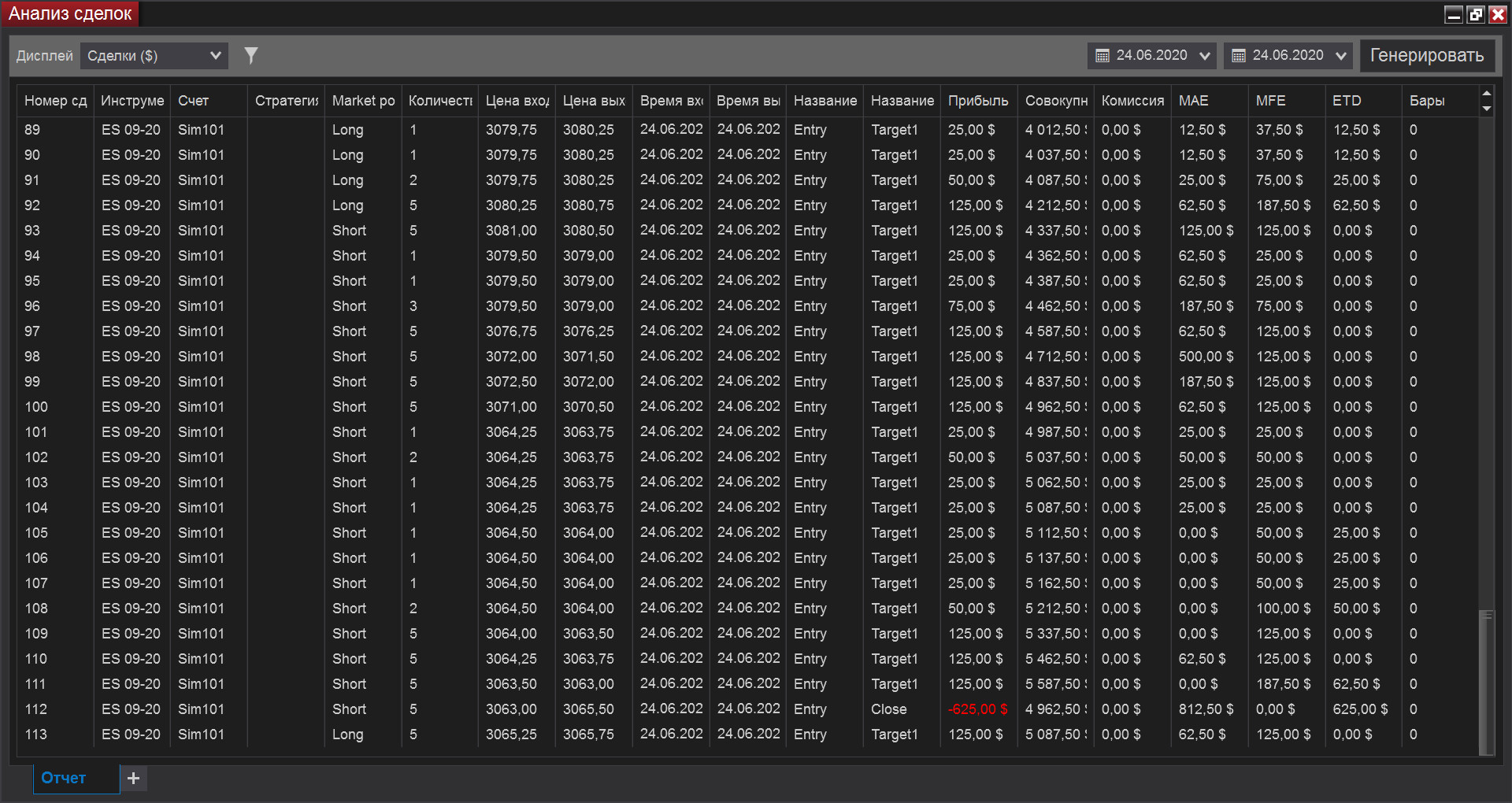The height and width of the screenshot is (803, 1512).
Task: Select trade number 92 cell
Action: (x=32, y=205)
